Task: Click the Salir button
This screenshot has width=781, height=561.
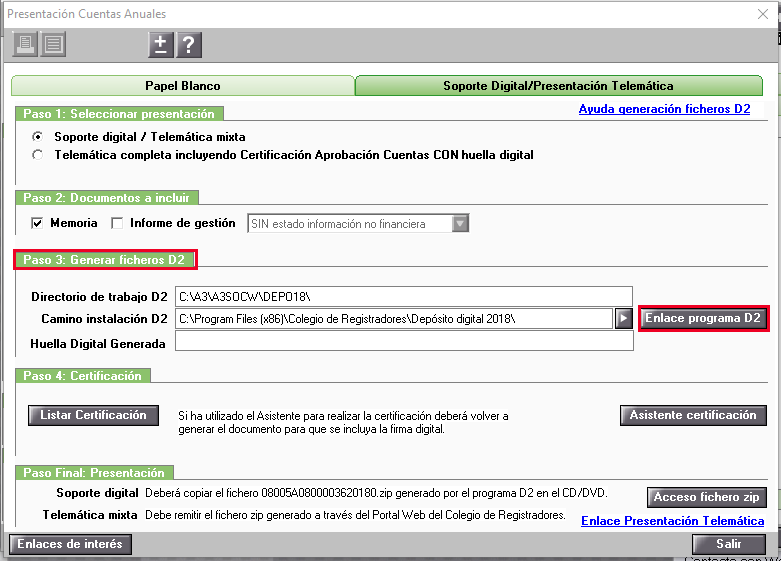Action: (x=729, y=544)
